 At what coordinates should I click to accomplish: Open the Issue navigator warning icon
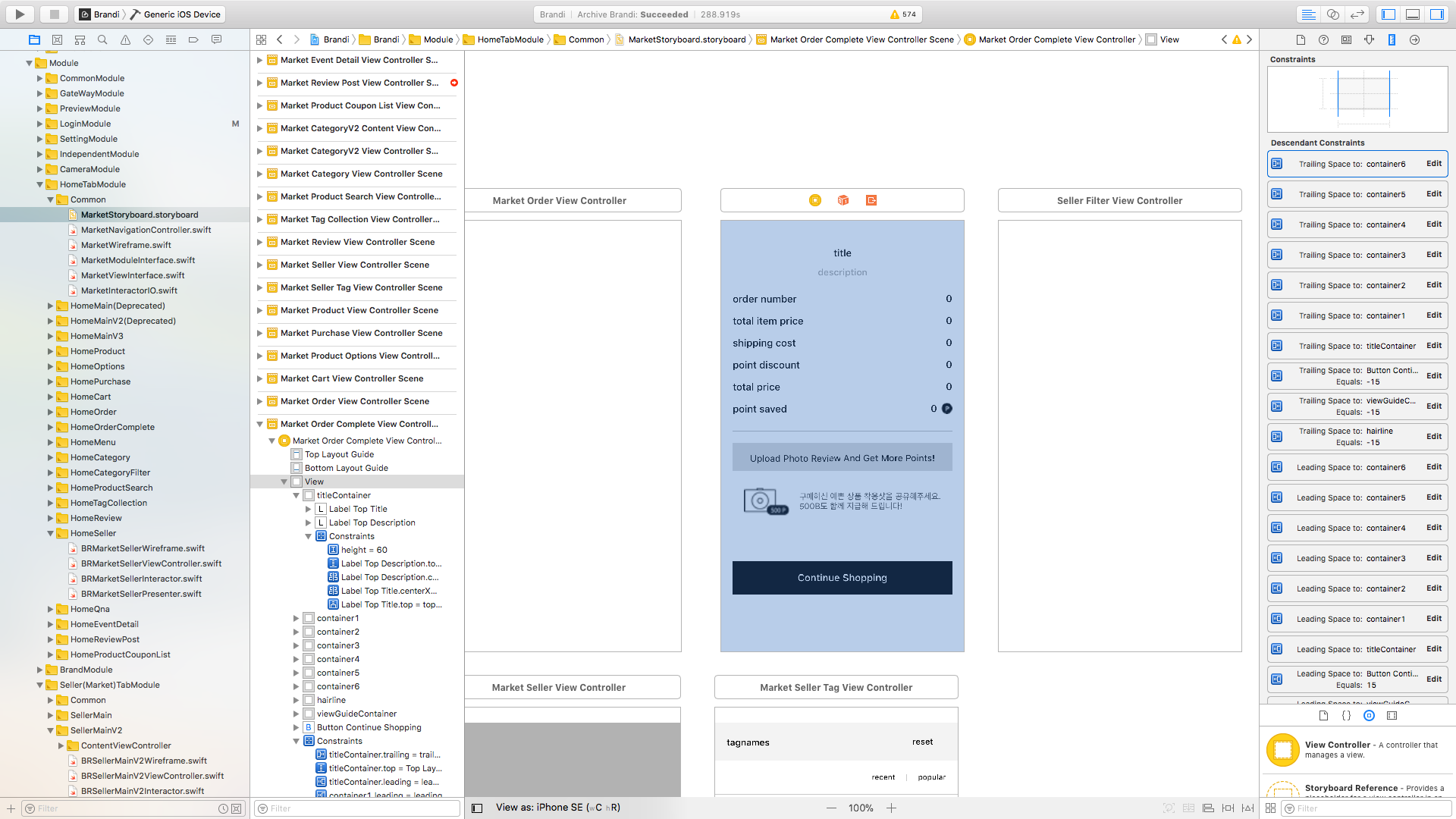pyautogui.click(x=125, y=39)
